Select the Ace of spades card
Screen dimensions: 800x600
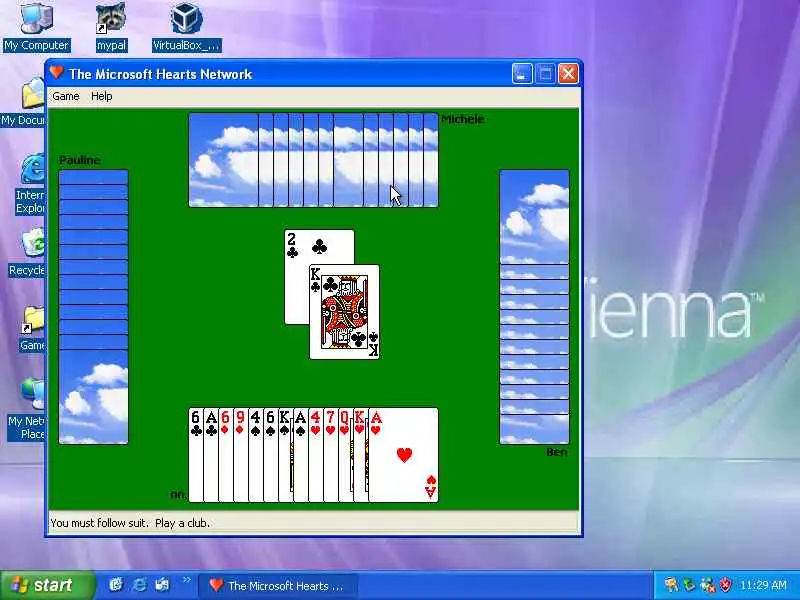pos(301,455)
